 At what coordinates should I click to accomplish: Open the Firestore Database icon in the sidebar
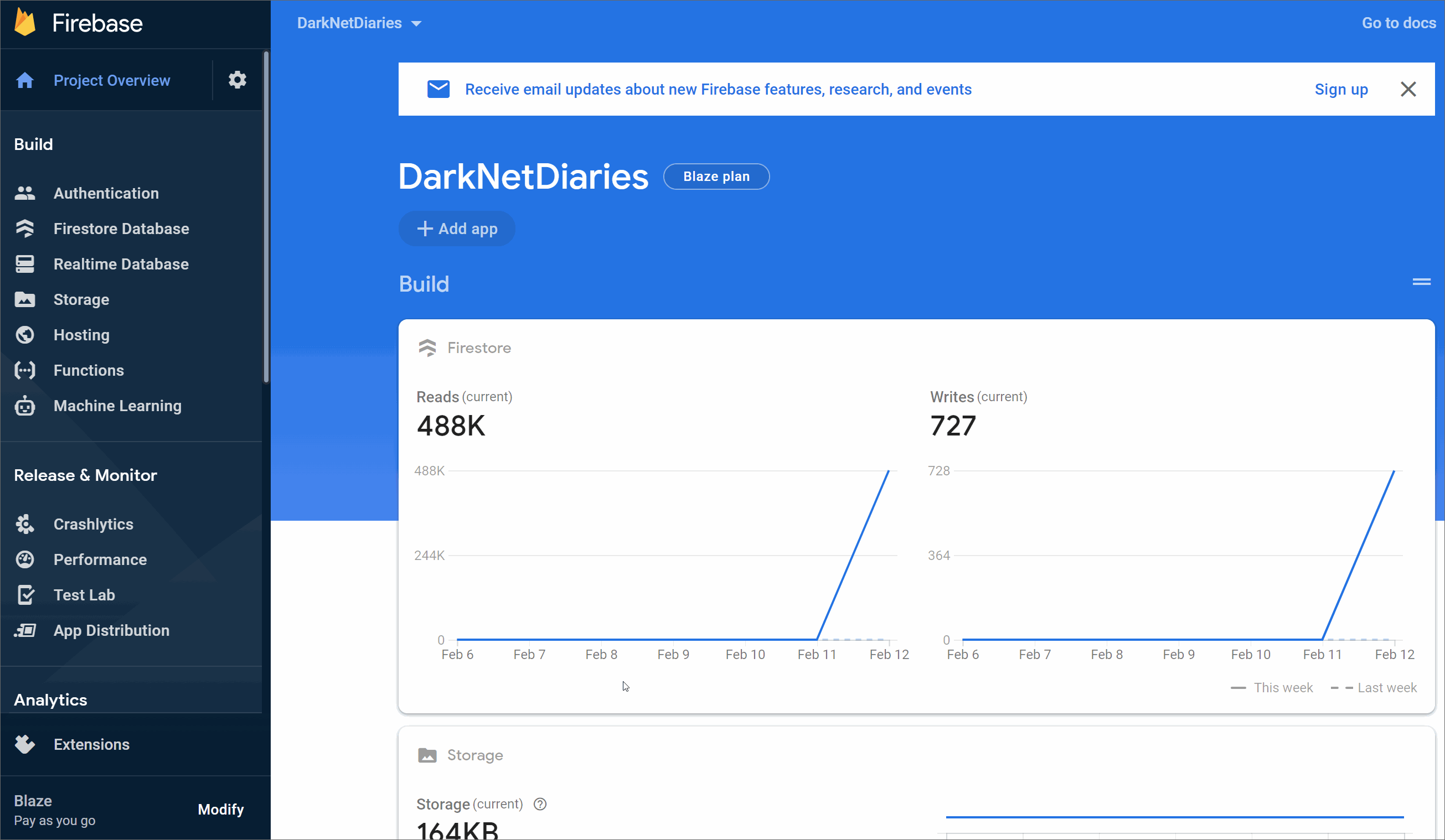coord(25,229)
